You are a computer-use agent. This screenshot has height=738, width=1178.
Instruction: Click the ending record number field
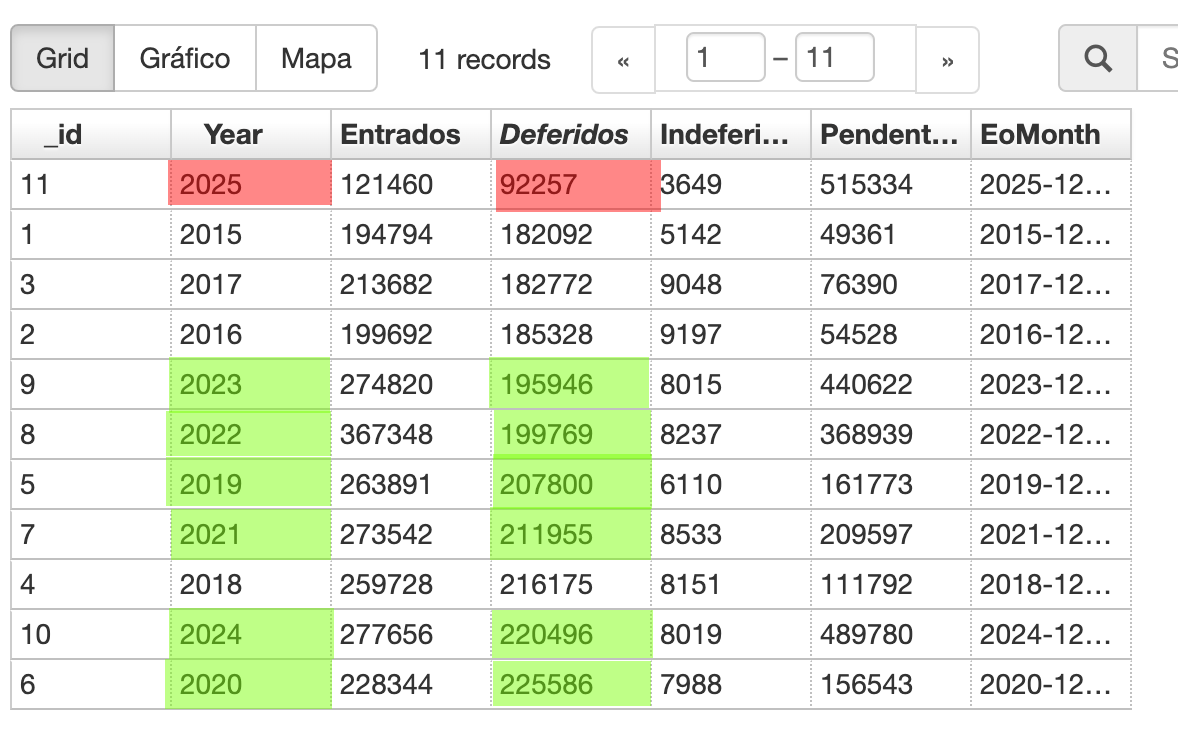pyautogui.click(x=834, y=58)
